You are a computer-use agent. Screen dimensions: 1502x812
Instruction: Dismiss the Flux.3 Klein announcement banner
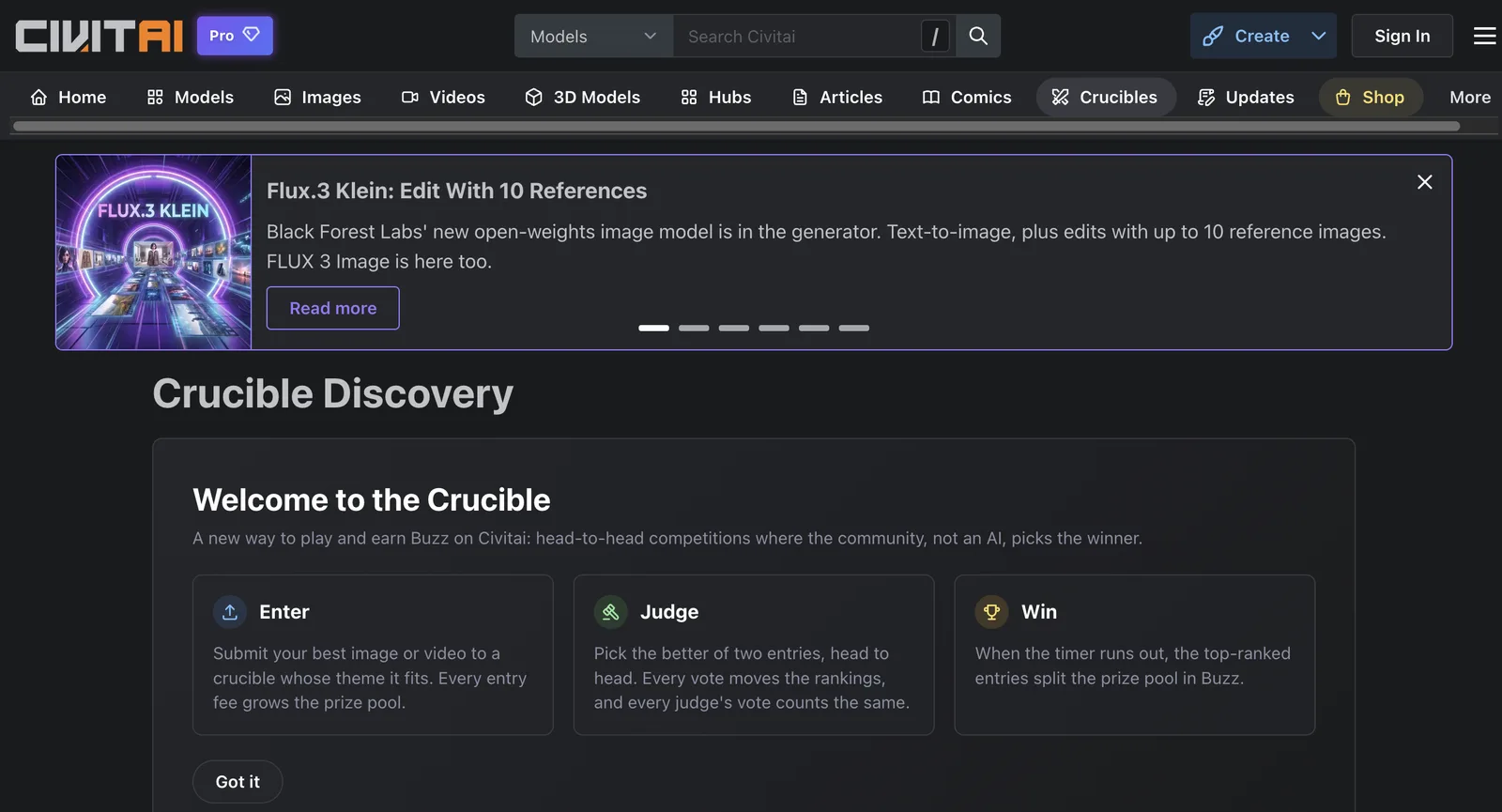click(1424, 182)
